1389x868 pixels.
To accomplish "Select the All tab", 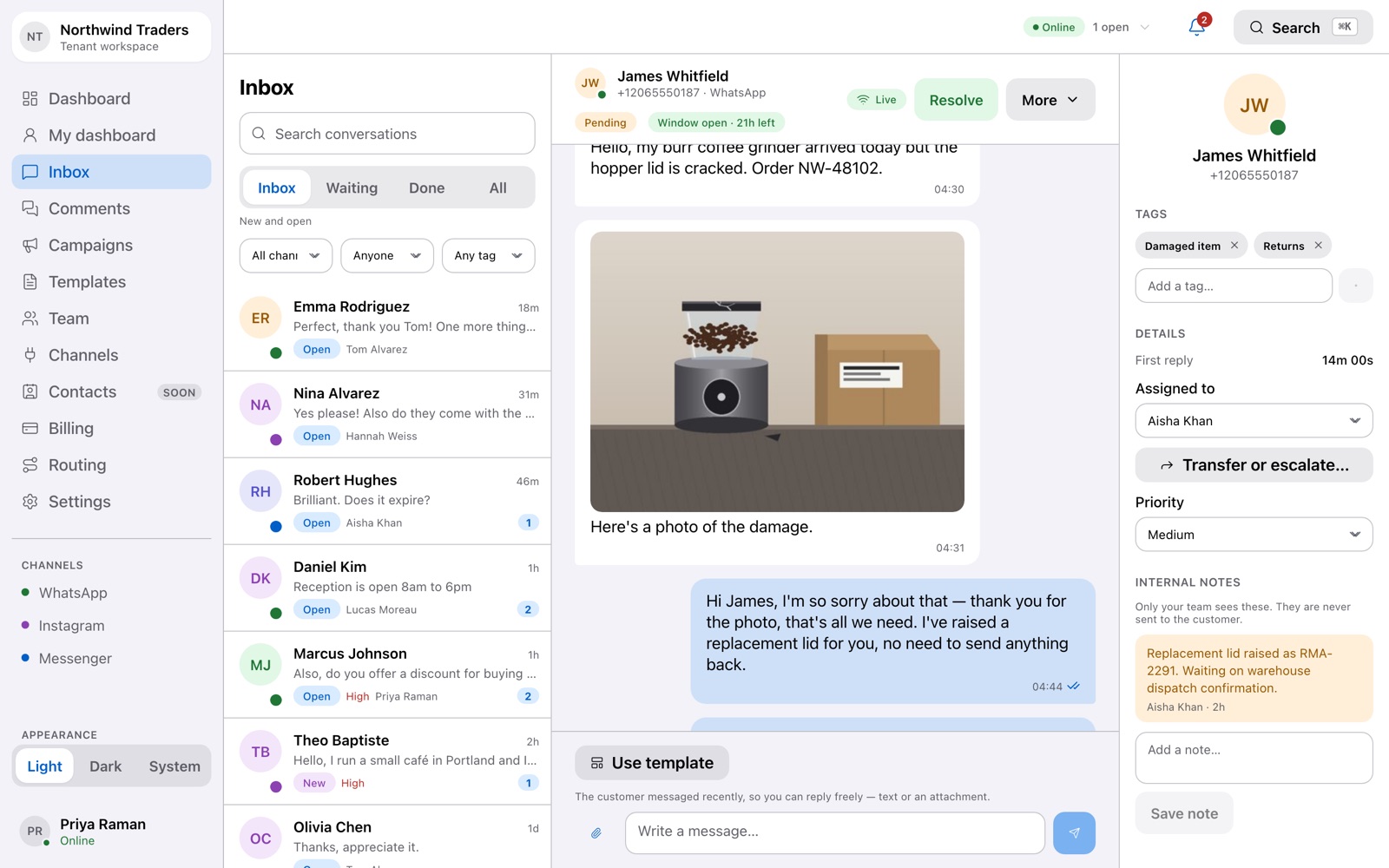I will tap(497, 188).
